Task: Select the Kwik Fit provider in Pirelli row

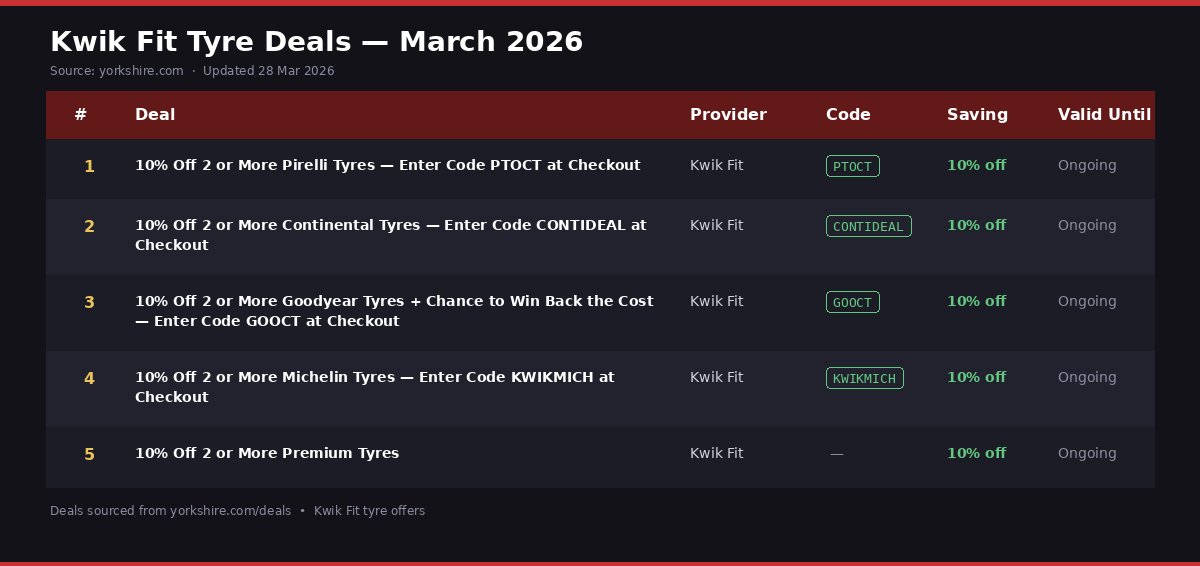Action: pos(716,165)
